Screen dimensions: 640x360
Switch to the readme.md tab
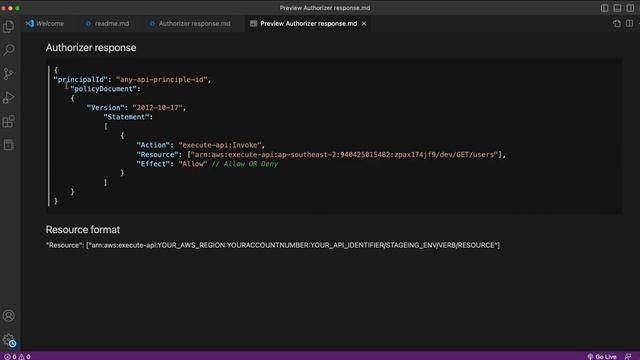tap(107, 24)
